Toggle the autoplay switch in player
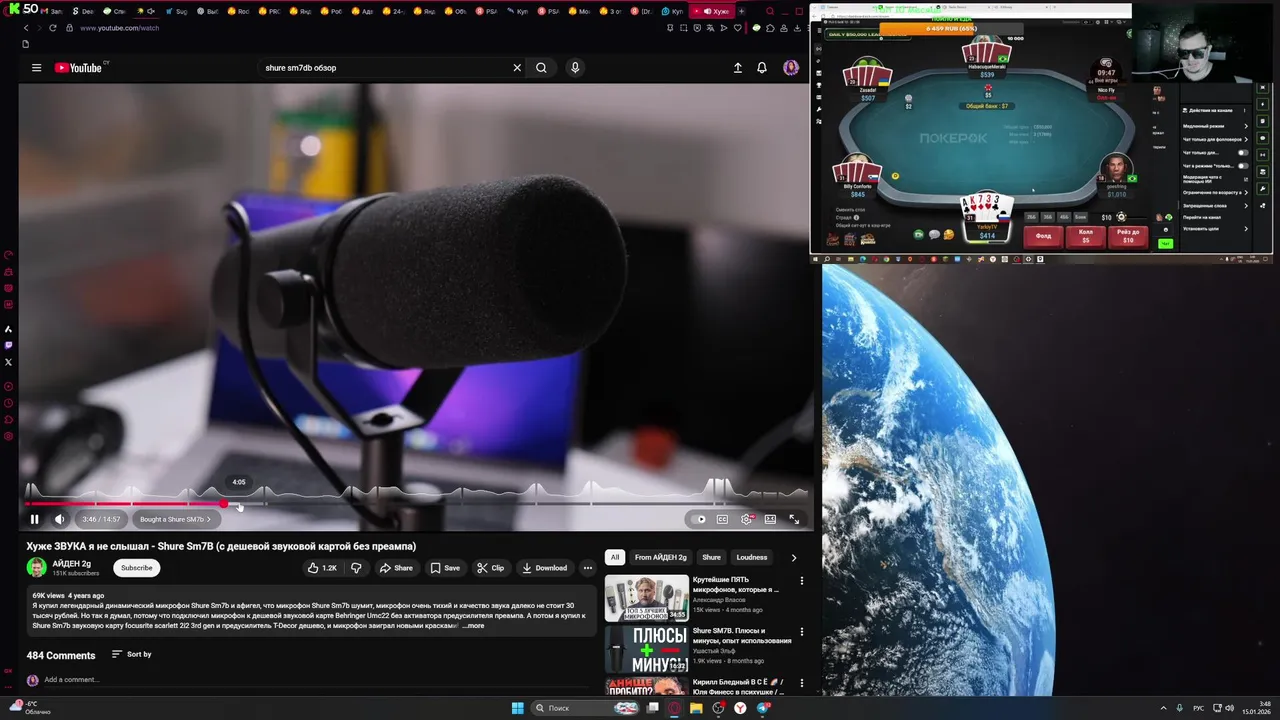The height and width of the screenshot is (720, 1280). click(698, 519)
